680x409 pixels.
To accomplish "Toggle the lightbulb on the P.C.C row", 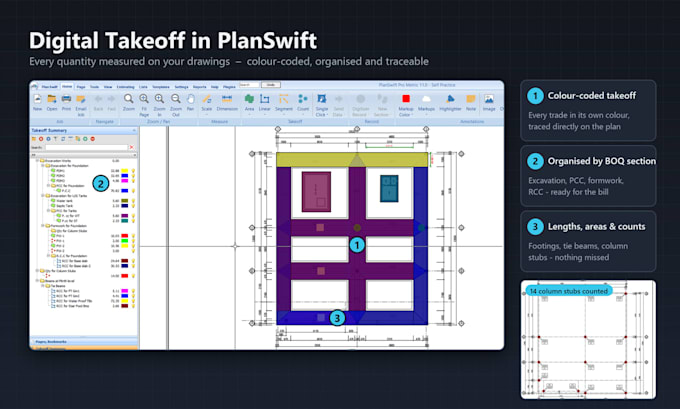I will pos(133,190).
